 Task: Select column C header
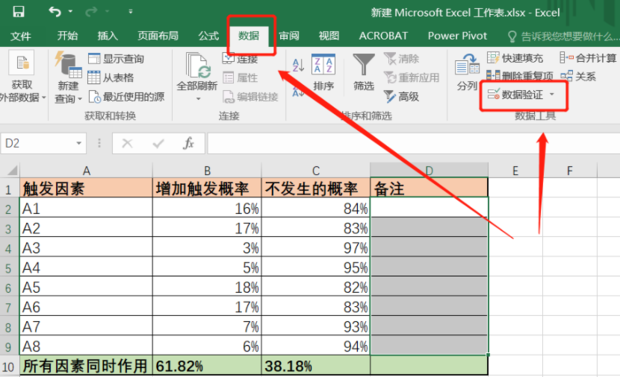pos(316,171)
